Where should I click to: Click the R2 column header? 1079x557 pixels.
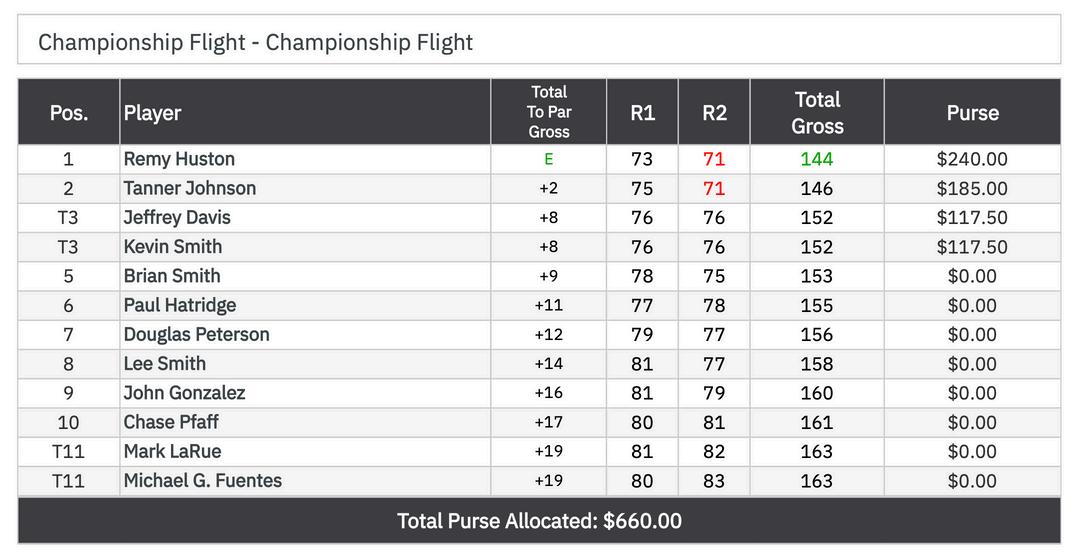click(714, 113)
